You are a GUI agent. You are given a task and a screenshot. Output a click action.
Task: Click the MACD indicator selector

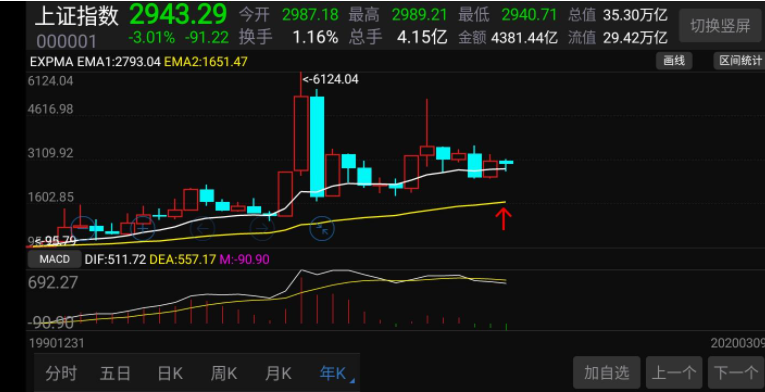(55, 259)
